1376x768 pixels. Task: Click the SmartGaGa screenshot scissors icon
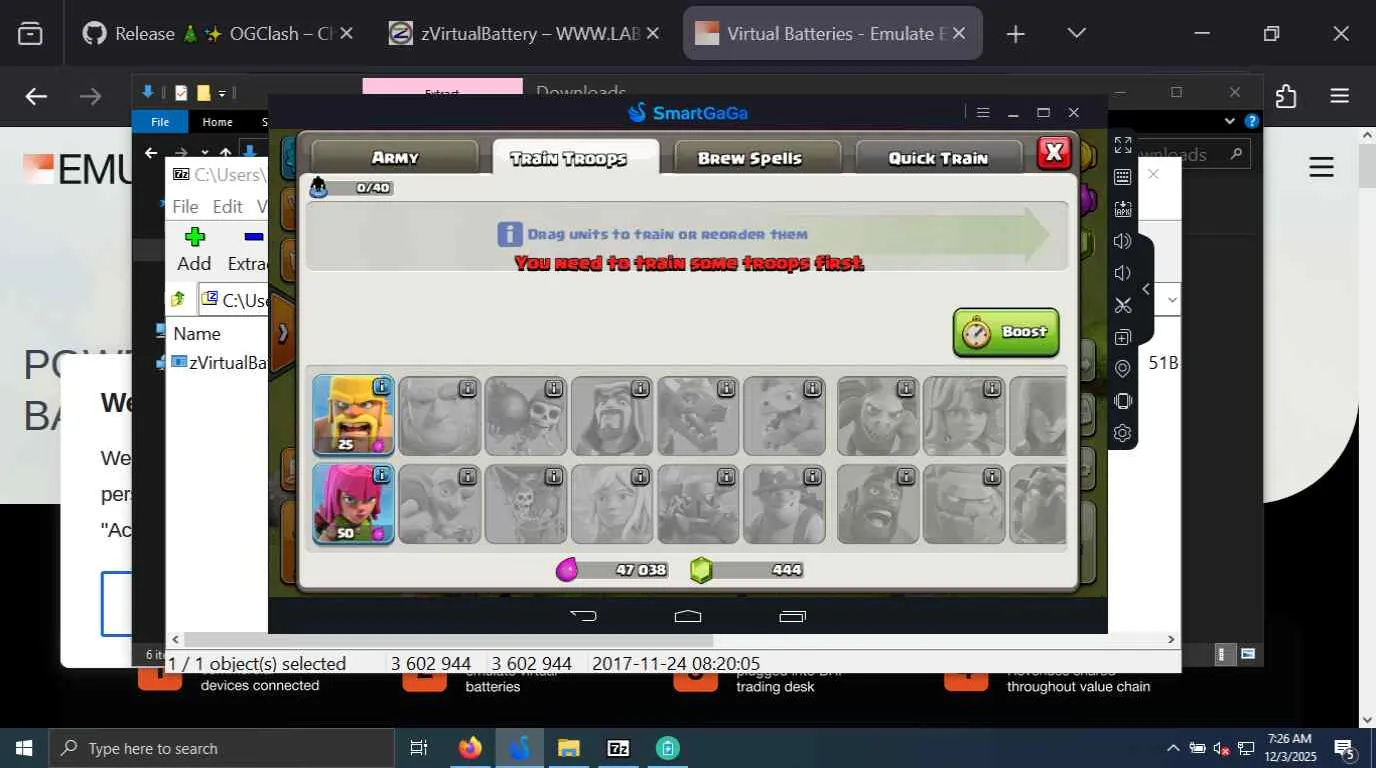click(x=1123, y=305)
